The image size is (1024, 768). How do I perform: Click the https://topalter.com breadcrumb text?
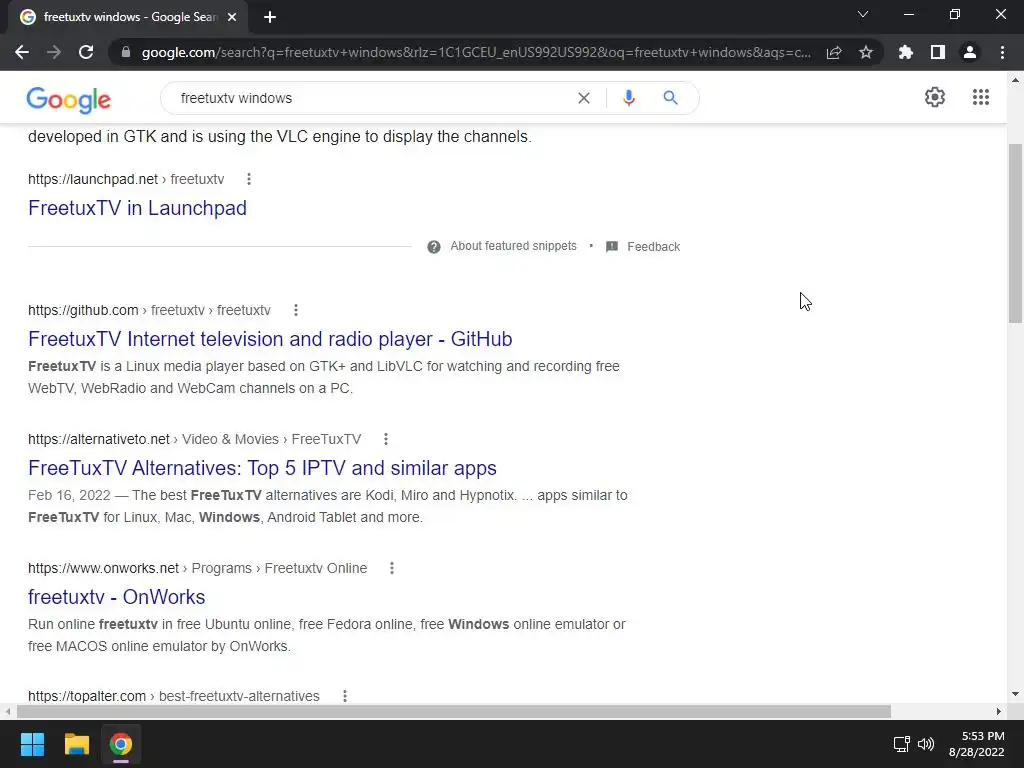pyautogui.click(x=87, y=696)
